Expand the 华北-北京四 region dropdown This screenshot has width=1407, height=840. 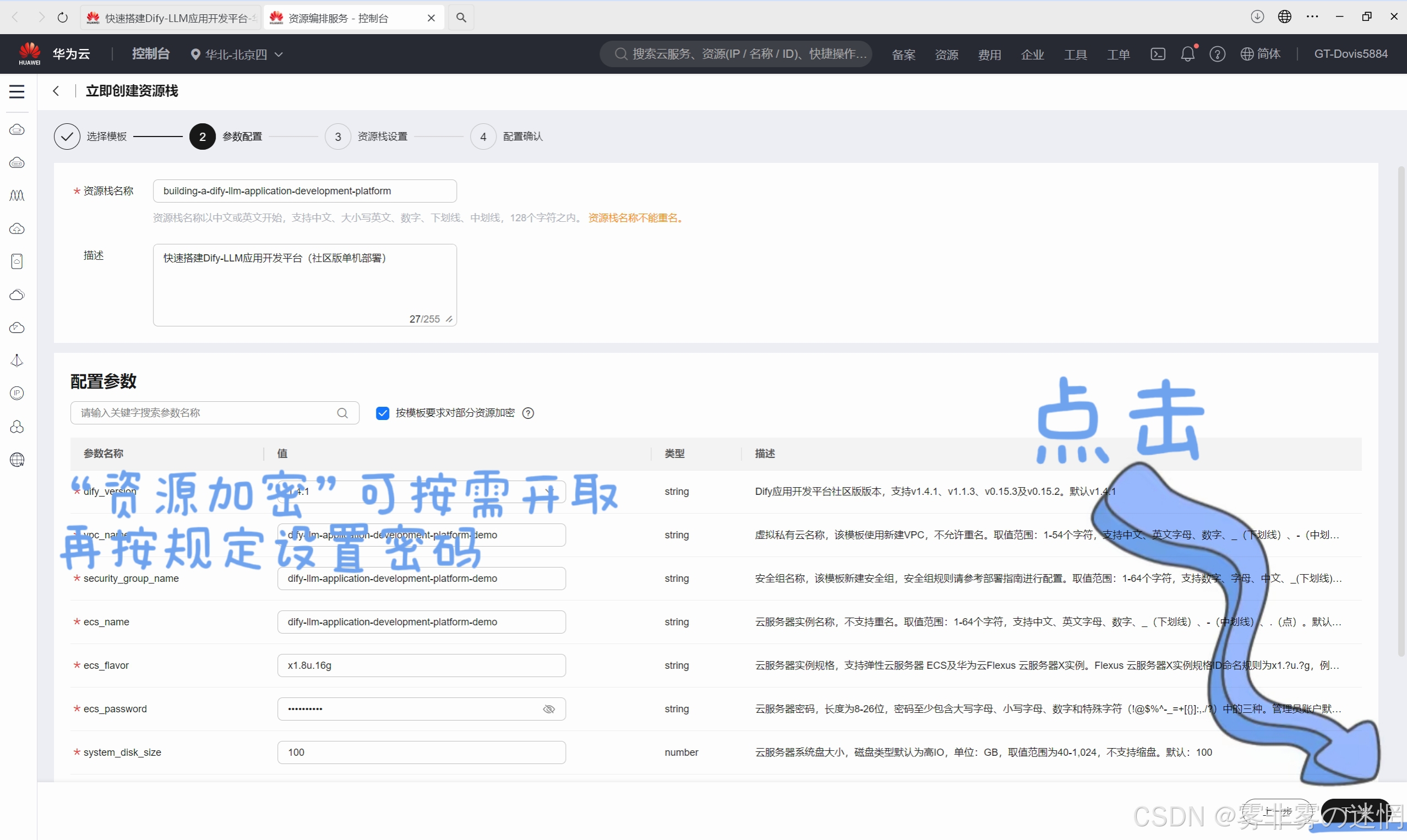tap(238, 54)
